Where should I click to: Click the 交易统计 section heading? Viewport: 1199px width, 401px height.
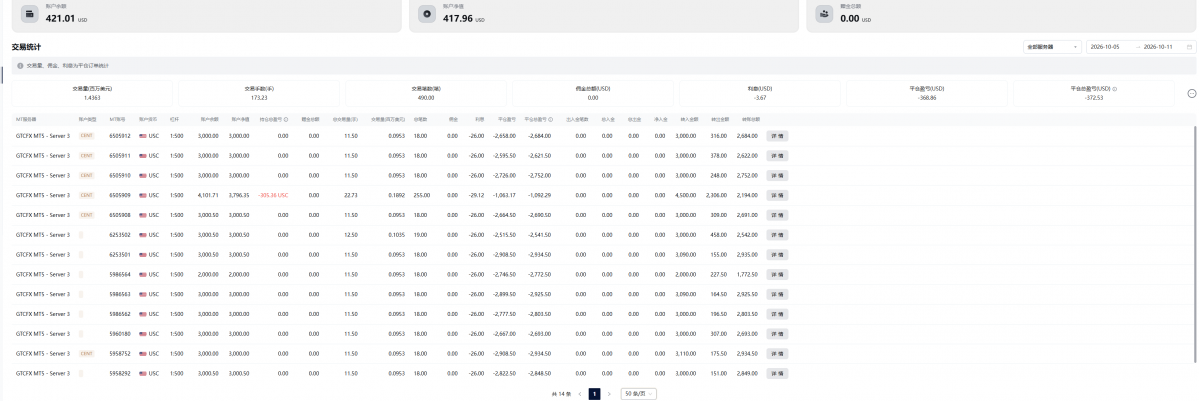pos(26,47)
